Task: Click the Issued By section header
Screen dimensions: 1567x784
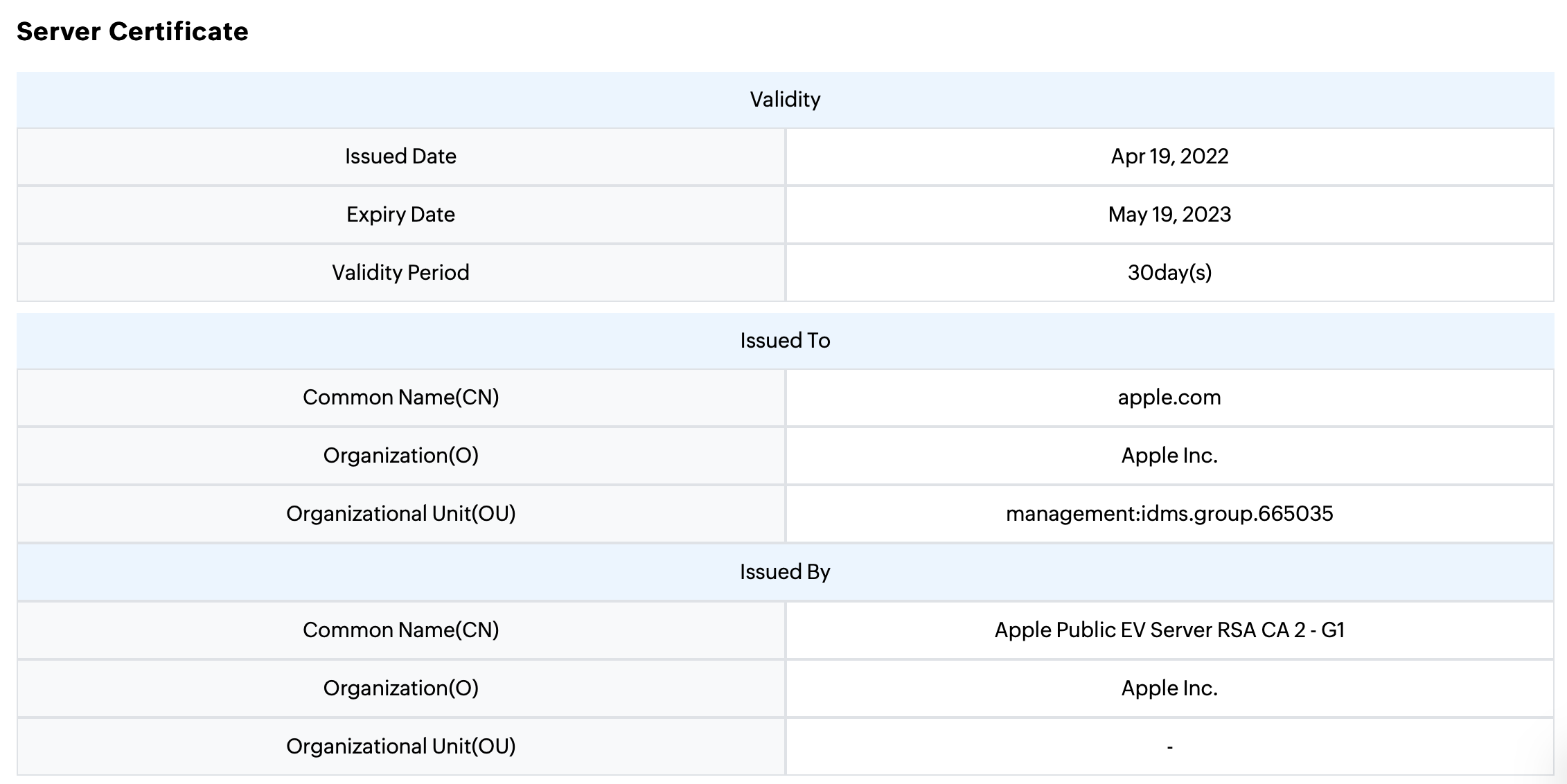Action: [x=785, y=572]
